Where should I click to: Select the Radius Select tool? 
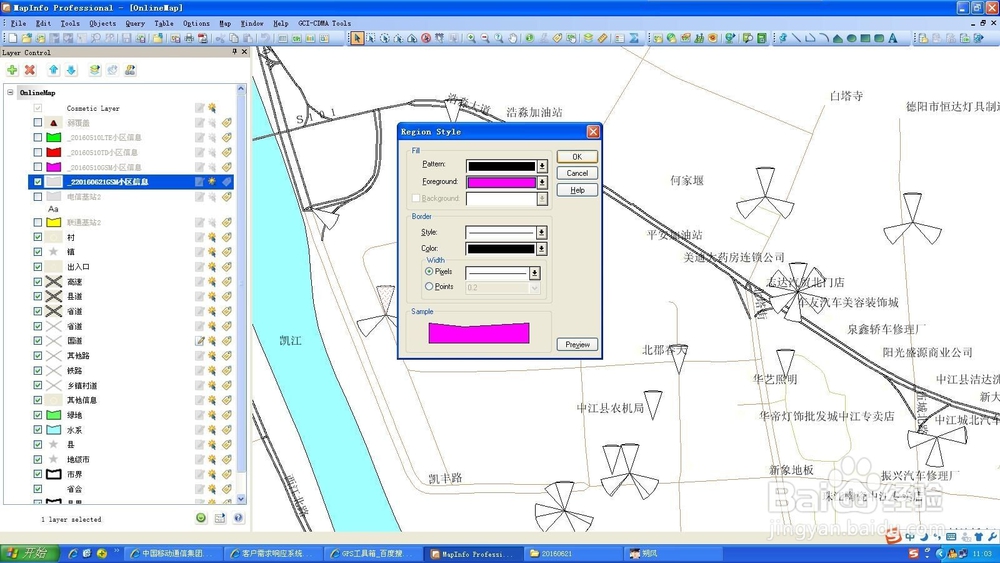pyautogui.click(x=385, y=38)
